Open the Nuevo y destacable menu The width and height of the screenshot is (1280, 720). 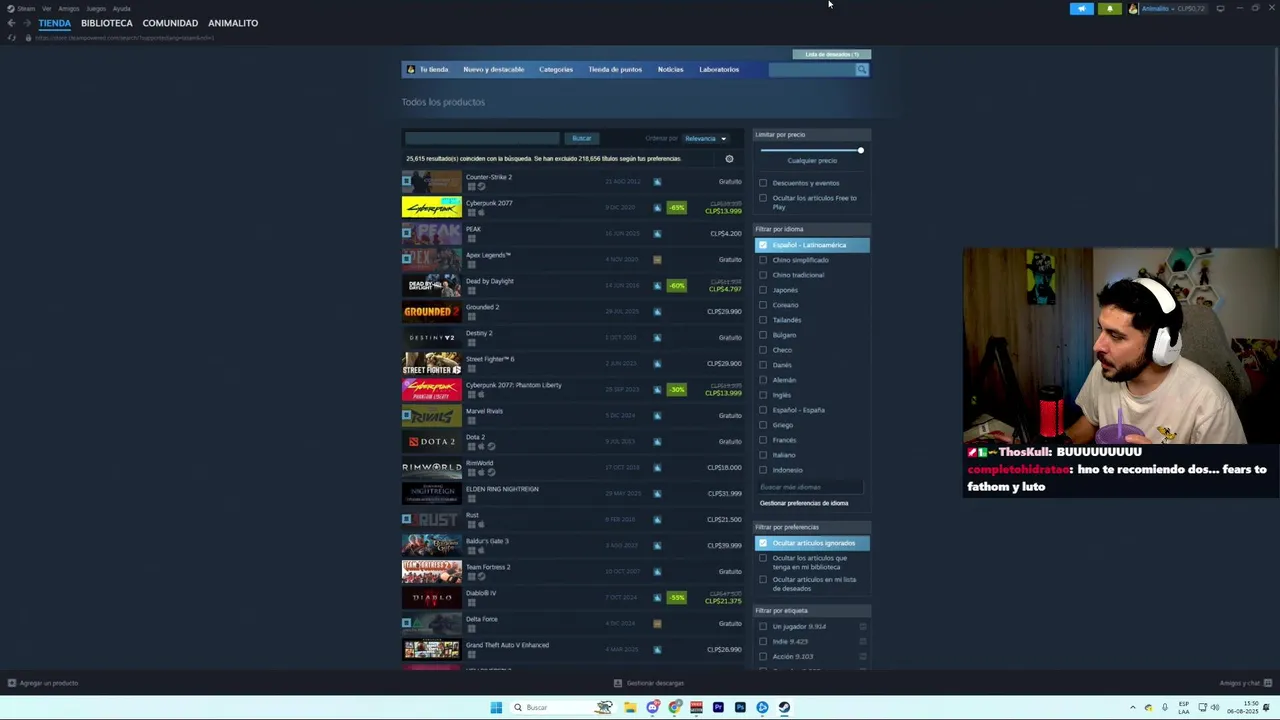pos(493,70)
